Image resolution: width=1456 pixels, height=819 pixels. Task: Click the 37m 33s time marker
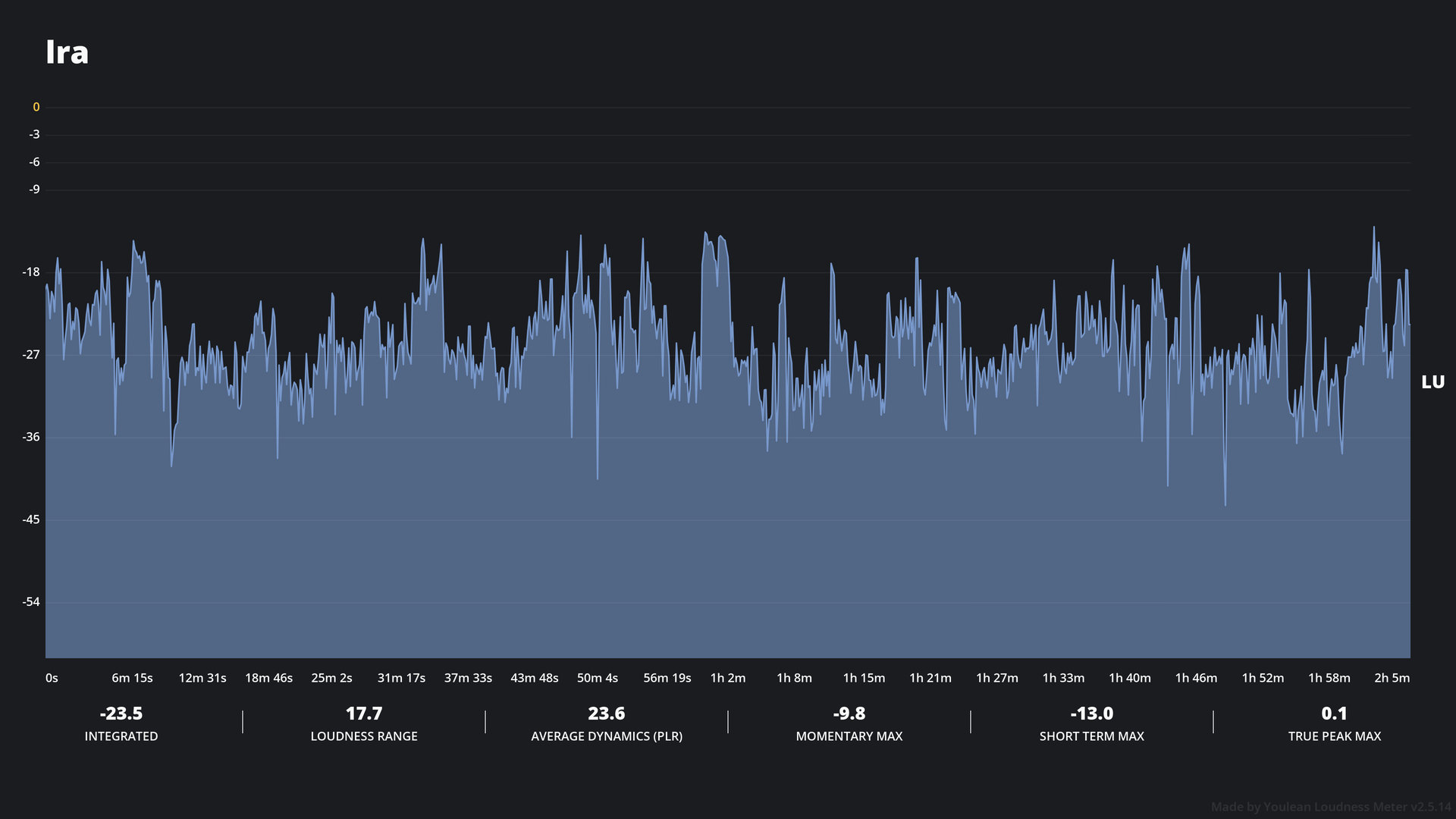tap(468, 678)
